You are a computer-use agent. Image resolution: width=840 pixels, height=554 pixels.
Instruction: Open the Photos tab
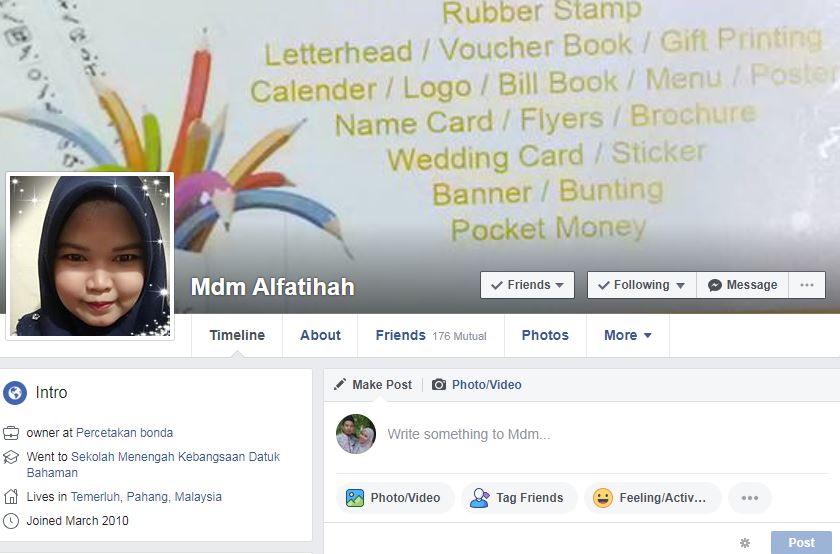[545, 335]
